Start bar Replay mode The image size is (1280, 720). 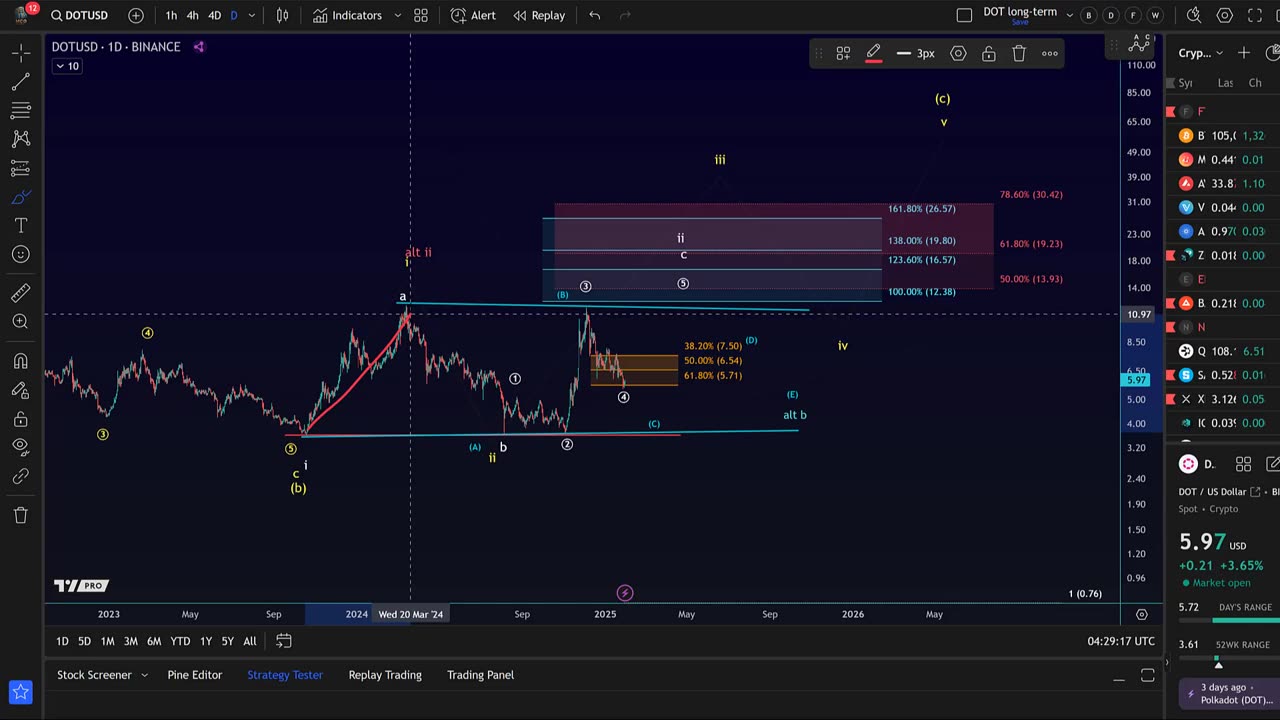[539, 15]
